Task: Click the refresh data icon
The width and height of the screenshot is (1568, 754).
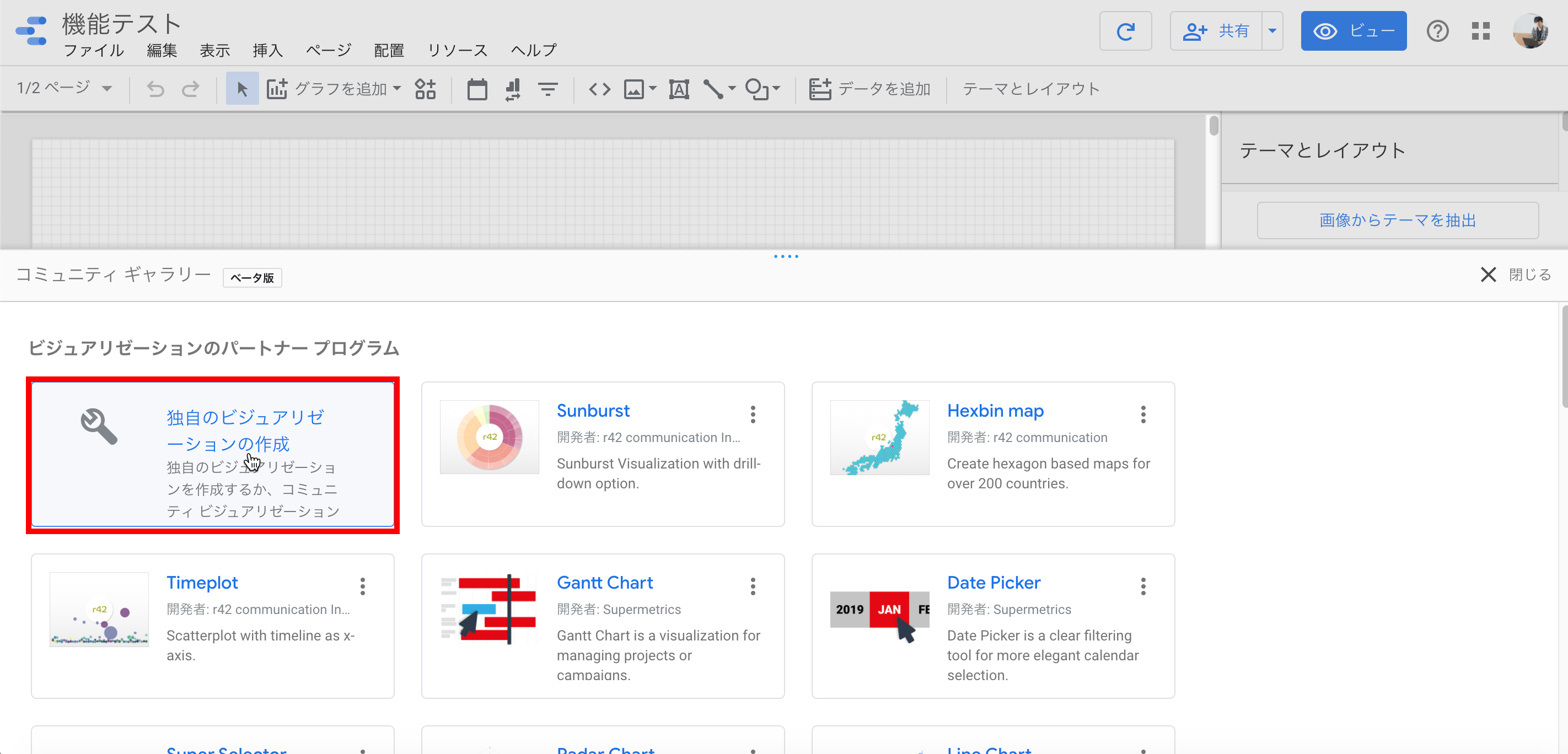Action: (1125, 31)
